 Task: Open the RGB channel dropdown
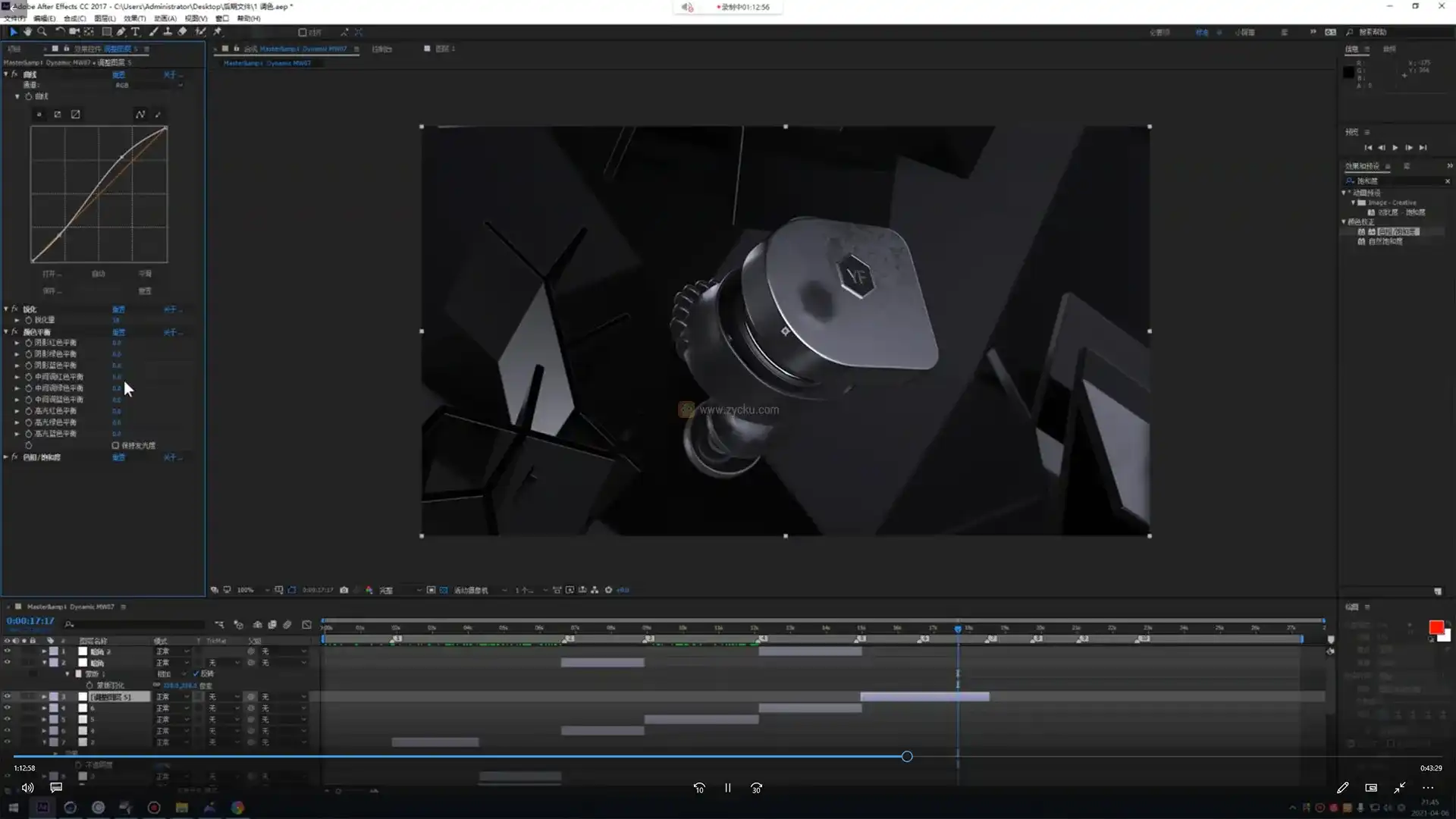pos(149,85)
